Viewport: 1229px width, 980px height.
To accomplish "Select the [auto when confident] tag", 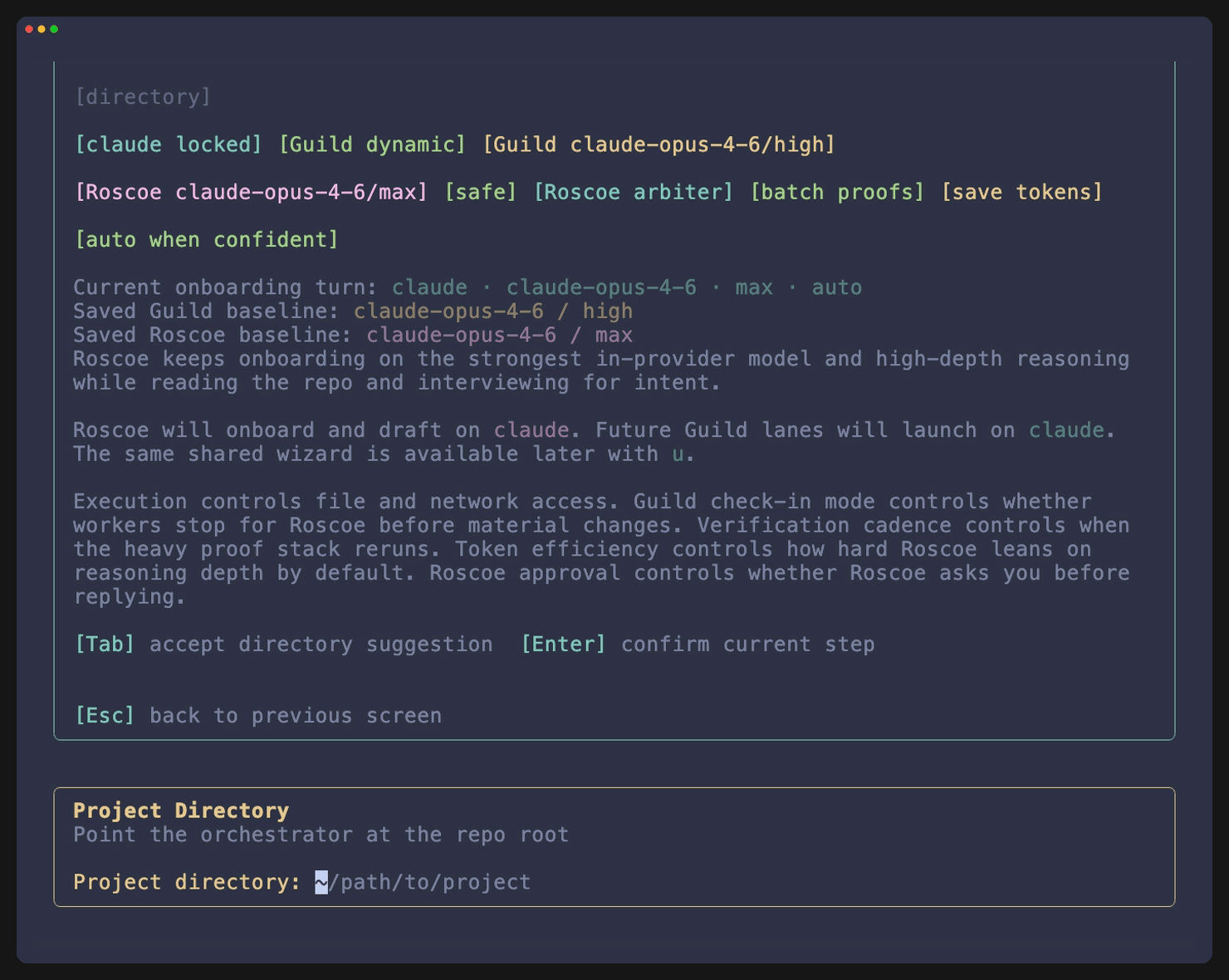I will pyautogui.click(x=207, y=240).
